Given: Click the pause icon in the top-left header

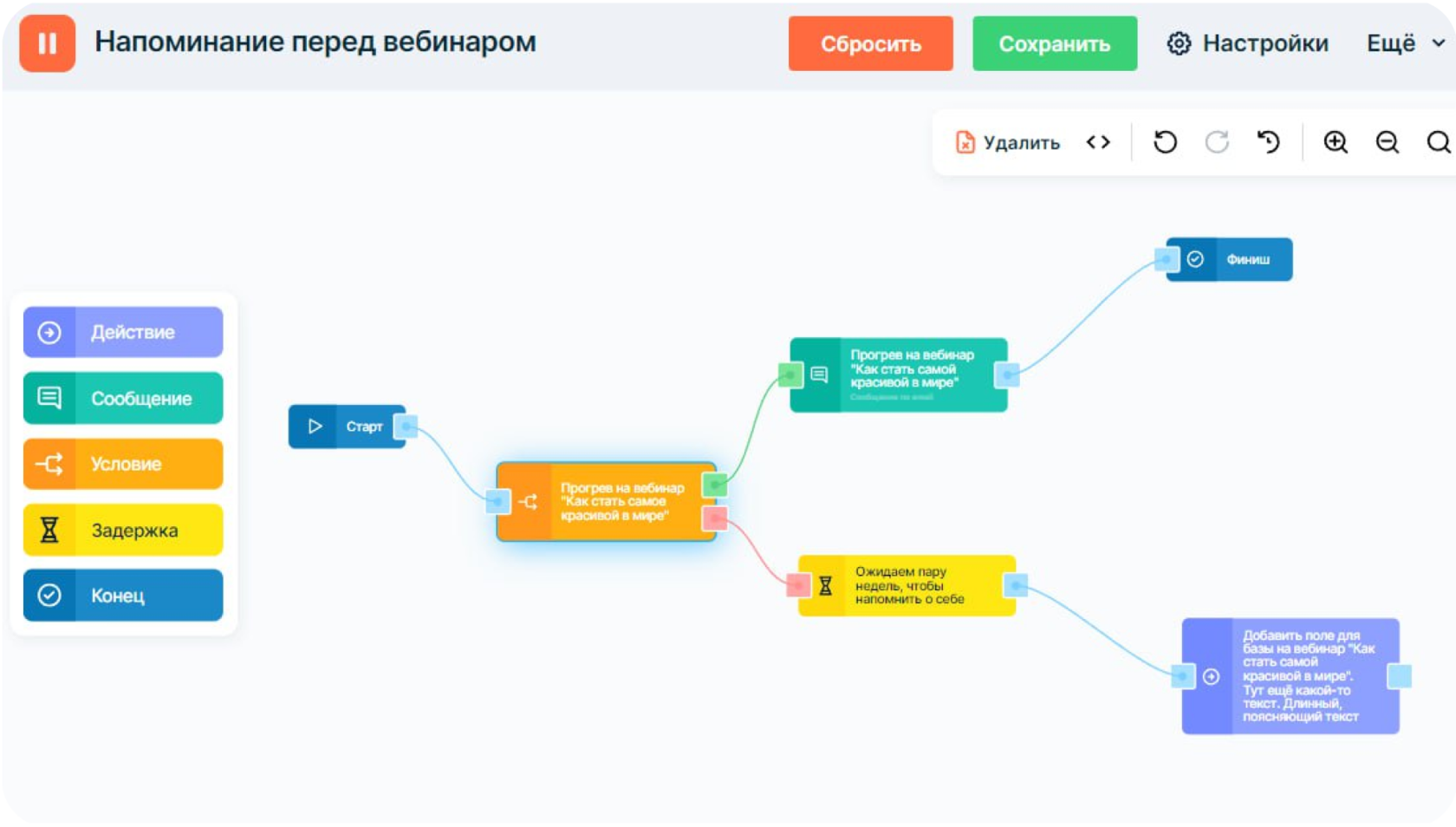Looking at the screenshot, I should coord(48,43).
